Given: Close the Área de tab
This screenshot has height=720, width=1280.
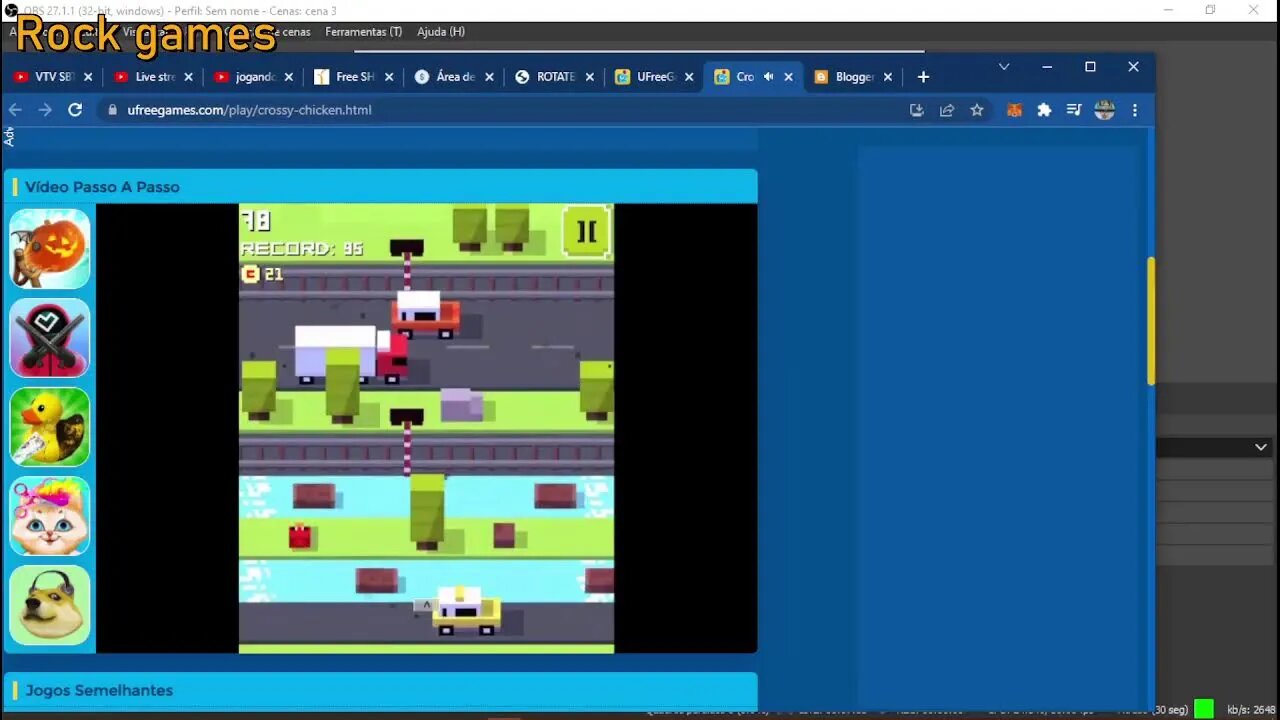Looking at the screenshot, I should [x=489, y=77].
